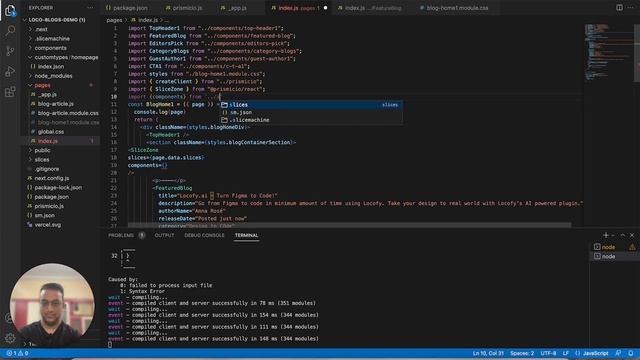Expand the public folder
640x360 pixels.
[x=42, y=150]
